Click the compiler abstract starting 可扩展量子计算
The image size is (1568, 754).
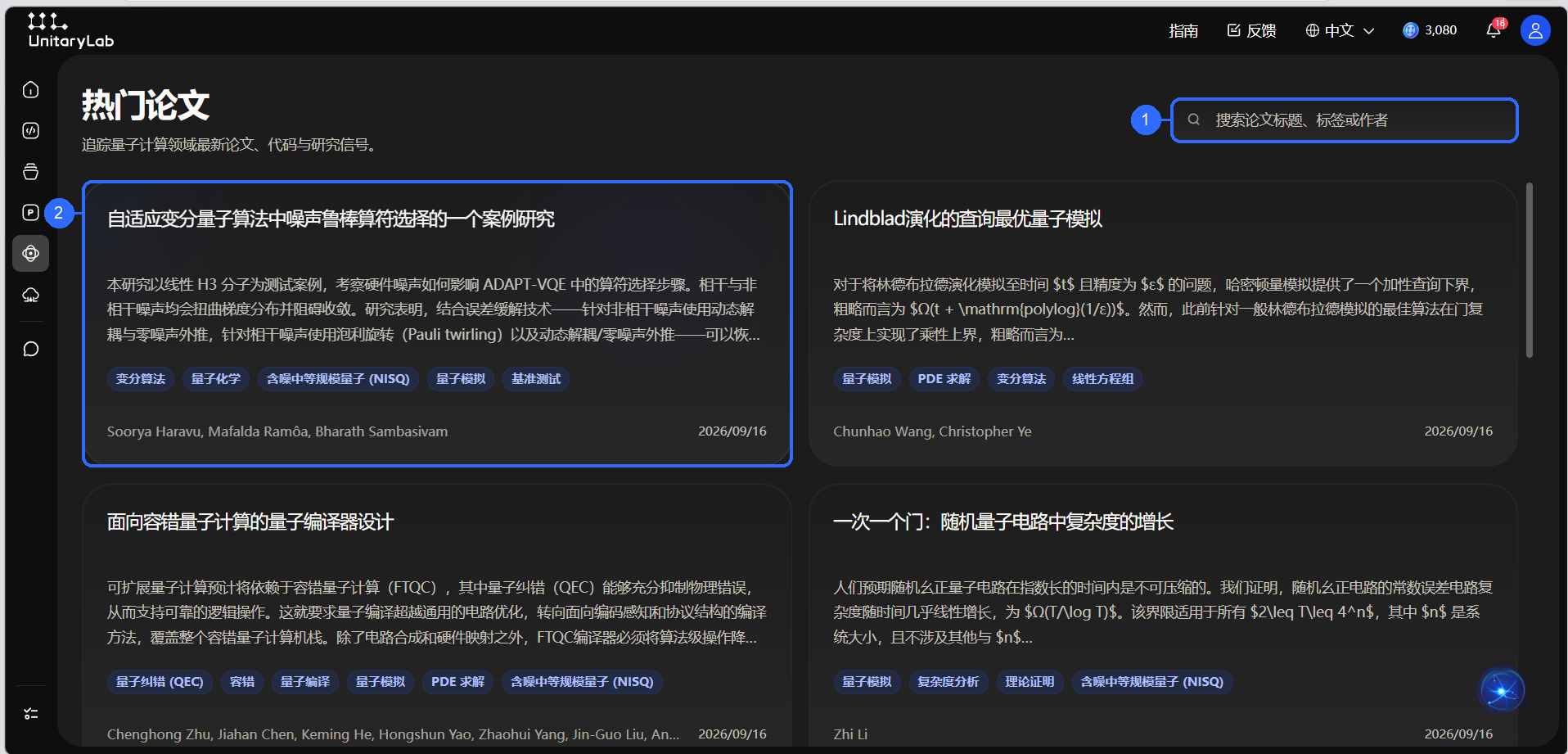(x=437, y=612)
